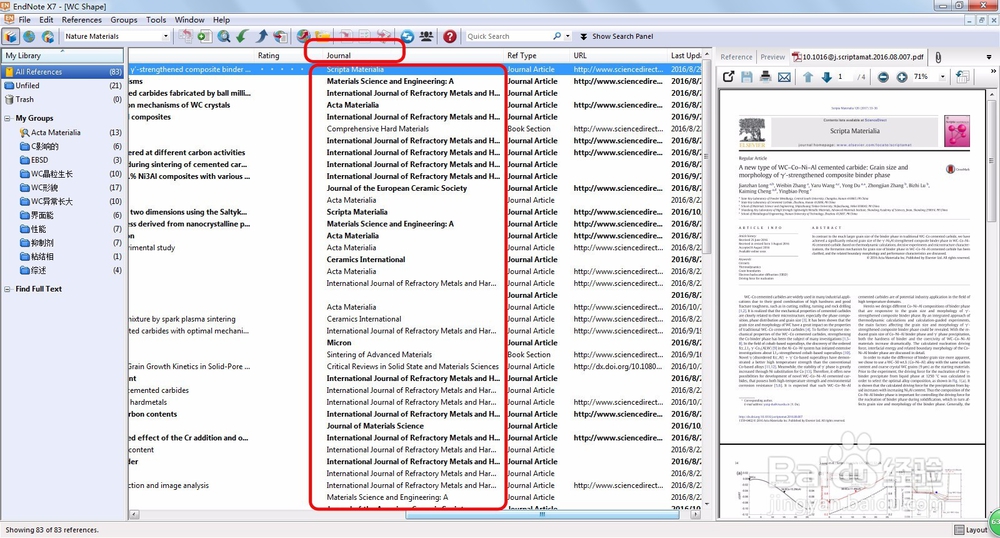Open the File menu
Viewport: 1000px width, 538px height.
(x=25, y=20)
